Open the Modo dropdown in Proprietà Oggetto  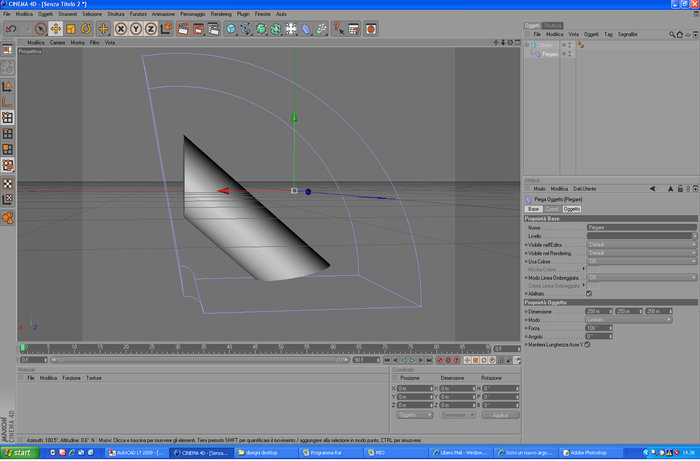click(629, 320)
